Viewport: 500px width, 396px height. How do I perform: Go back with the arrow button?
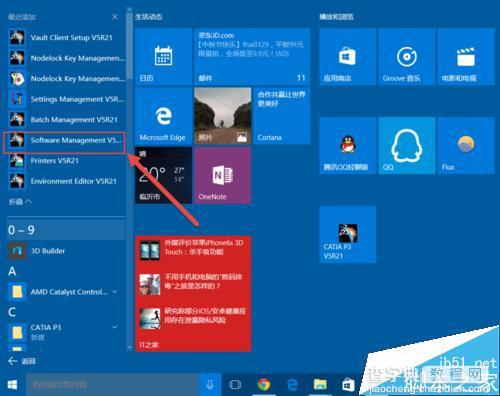pyautogui.click(x=13, y=361)
